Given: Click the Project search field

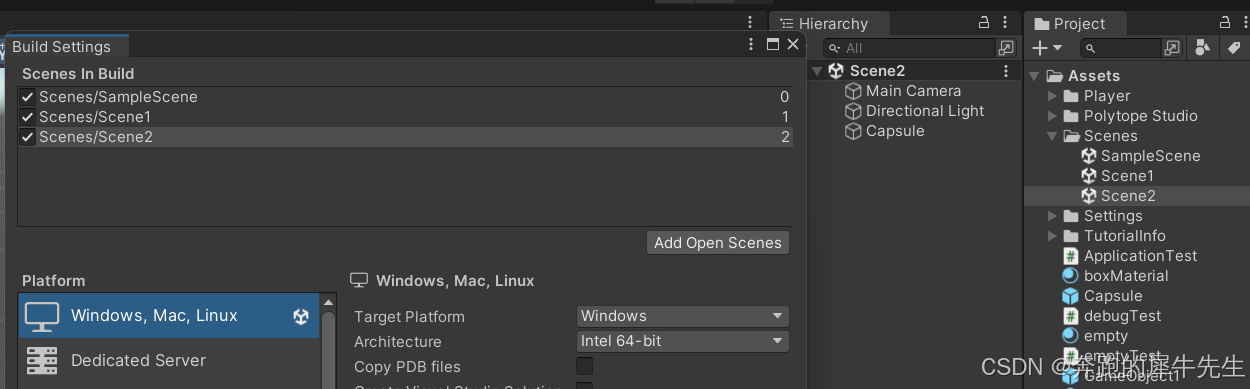Looking at the screenshot, I should point(1121,48).
